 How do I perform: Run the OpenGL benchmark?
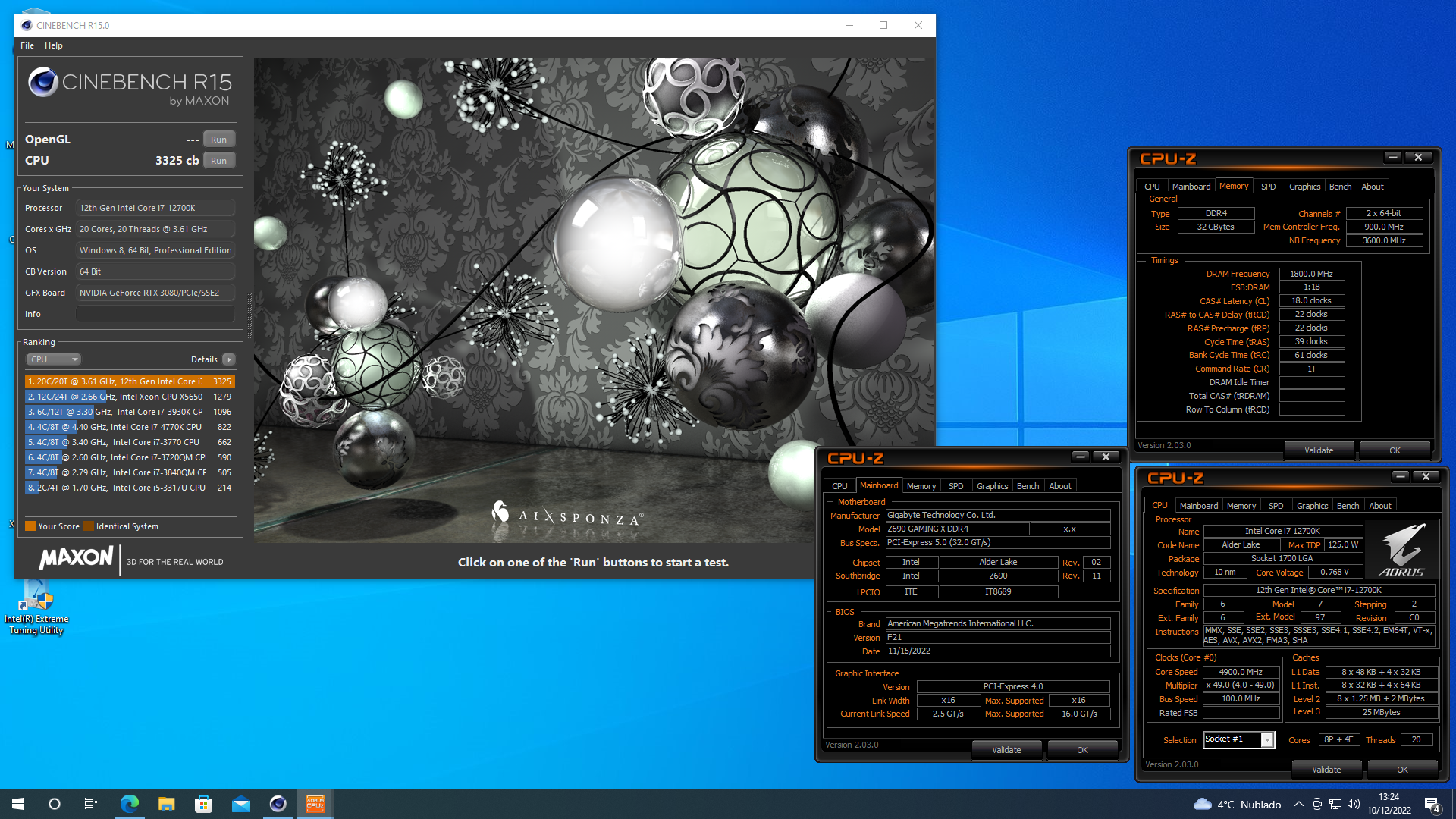(218, 140)
